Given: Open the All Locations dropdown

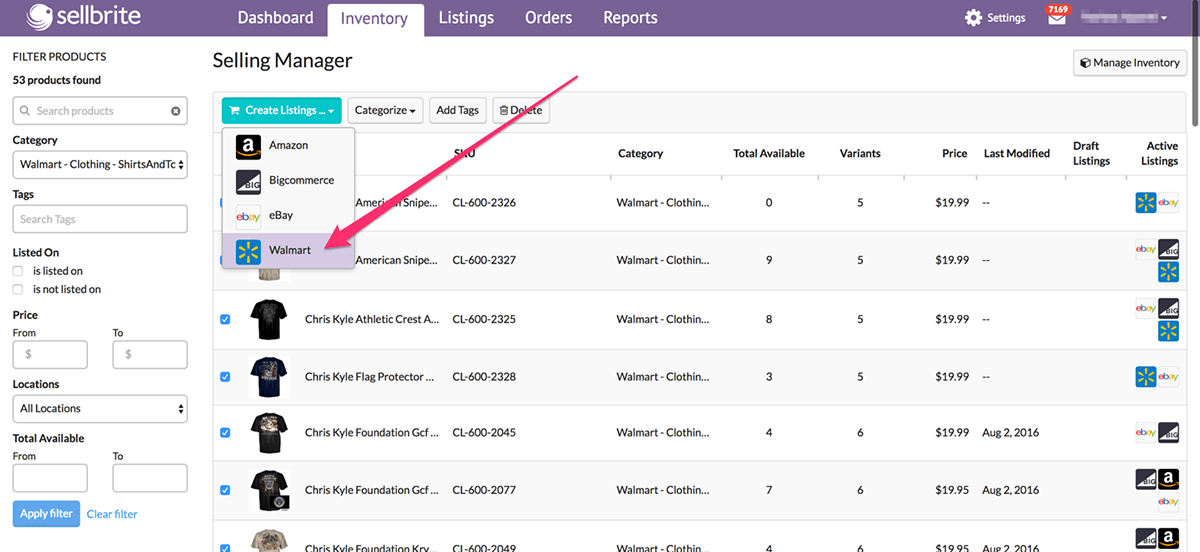Looking at the screenshot, I should point(100,408).
